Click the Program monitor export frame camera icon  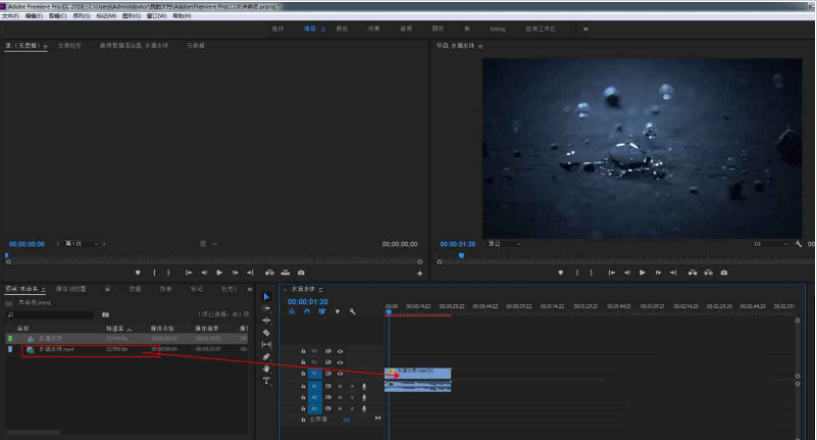click(x=722, y=272)
